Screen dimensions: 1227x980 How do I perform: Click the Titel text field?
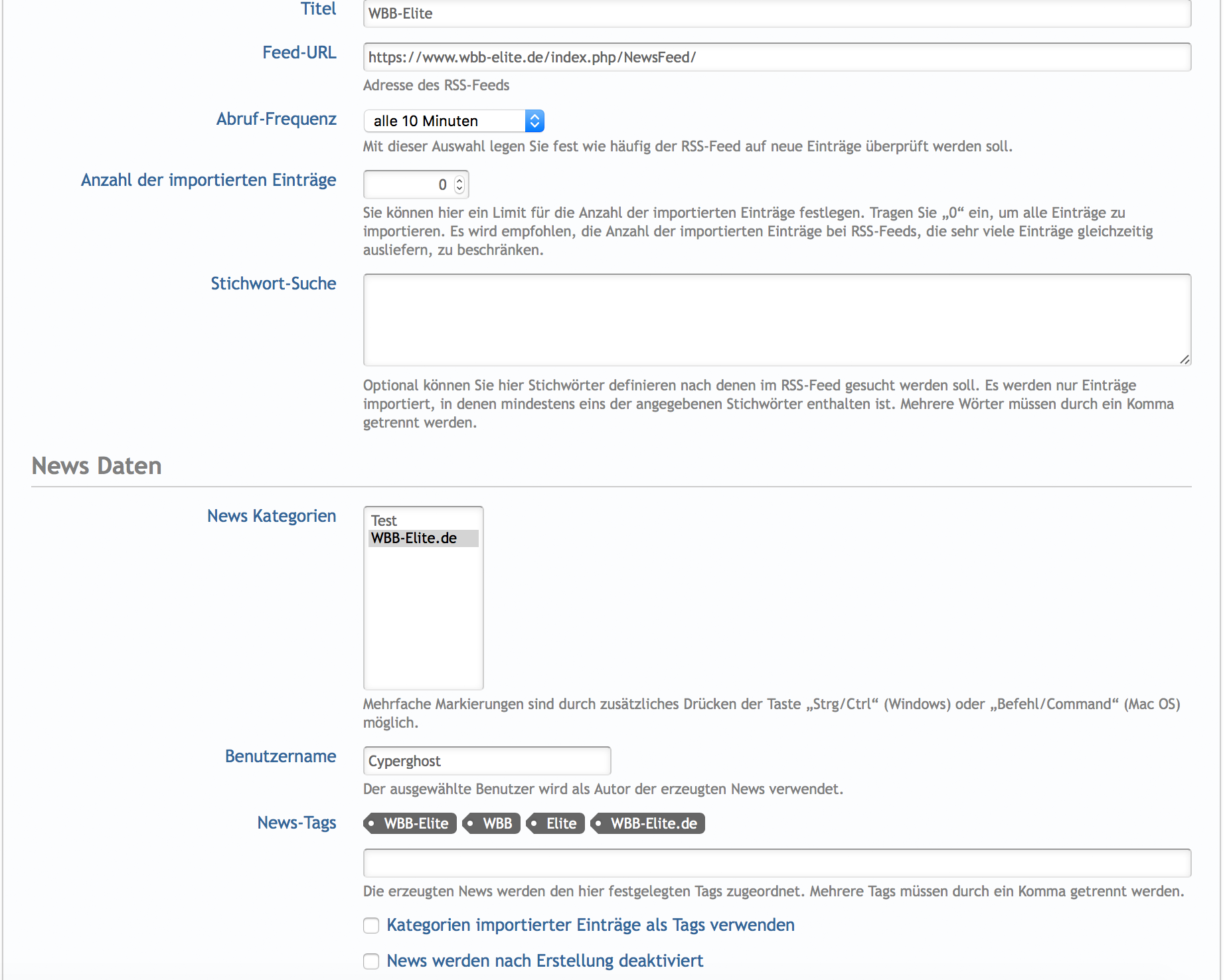click(777, 14)
